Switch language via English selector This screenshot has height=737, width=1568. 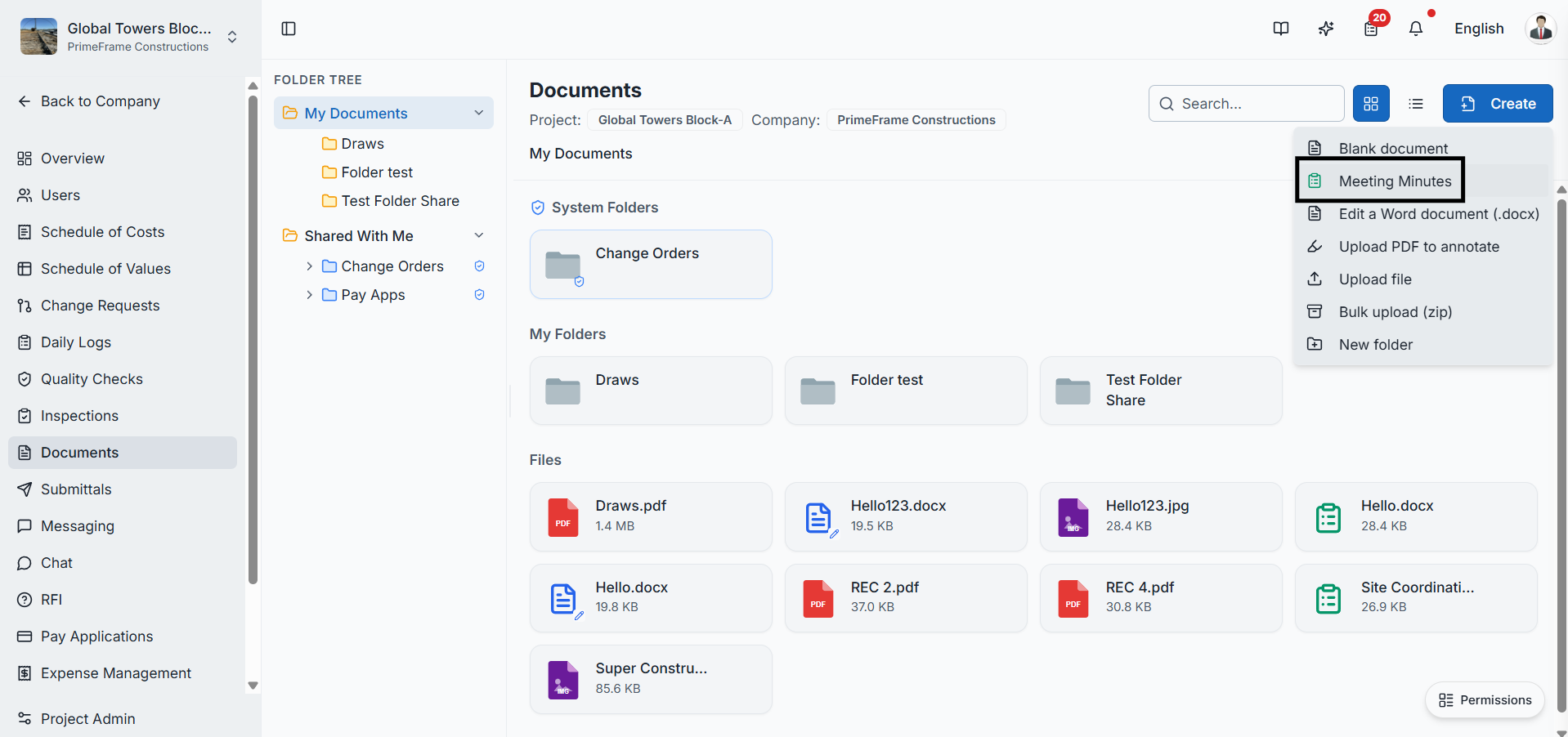pyautogui.click(x=1479, y=29)
